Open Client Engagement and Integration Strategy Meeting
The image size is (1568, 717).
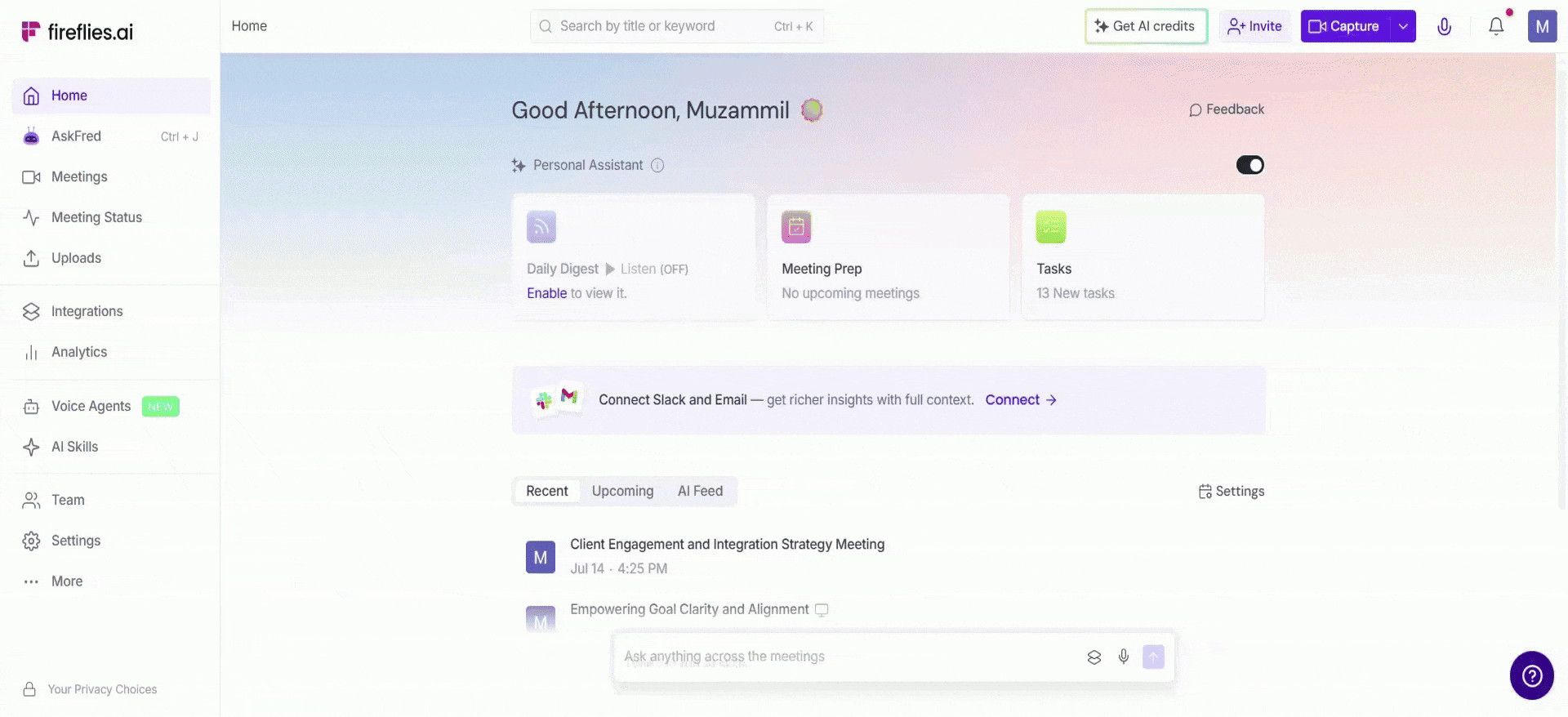point(727,544)
